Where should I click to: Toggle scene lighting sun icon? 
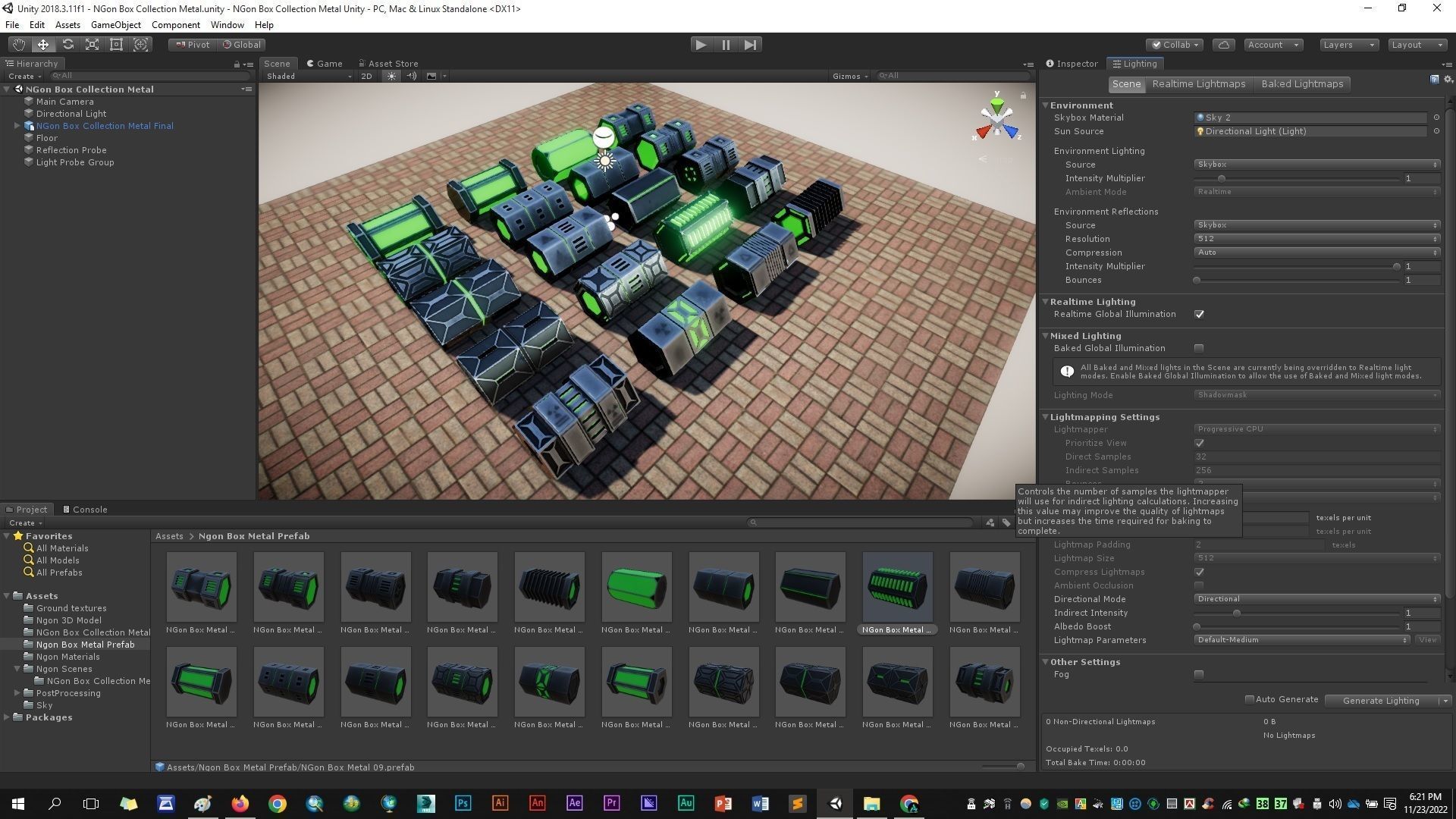pos(391,76)
